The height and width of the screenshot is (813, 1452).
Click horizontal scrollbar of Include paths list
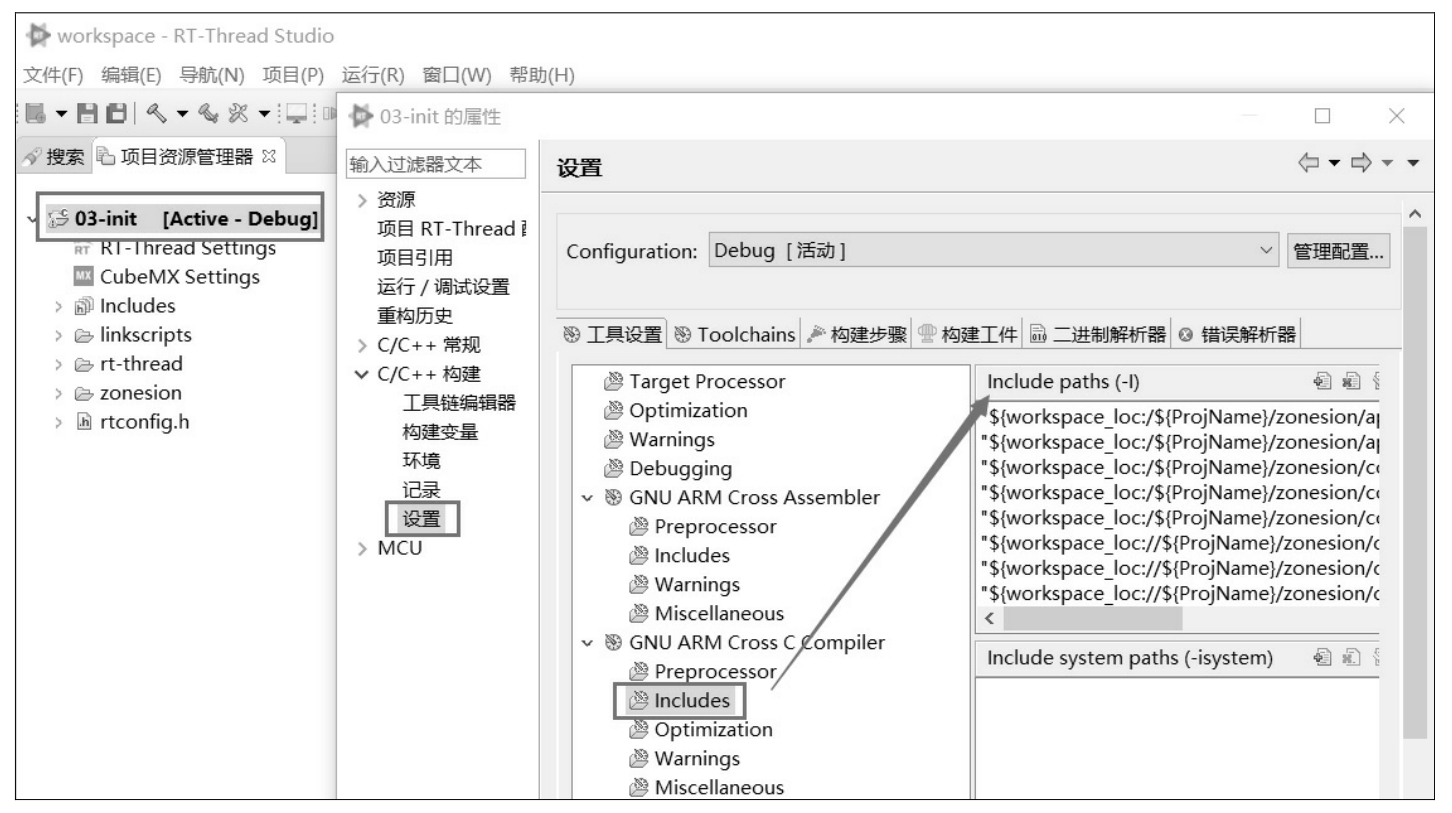click(x=1093, y=619)
